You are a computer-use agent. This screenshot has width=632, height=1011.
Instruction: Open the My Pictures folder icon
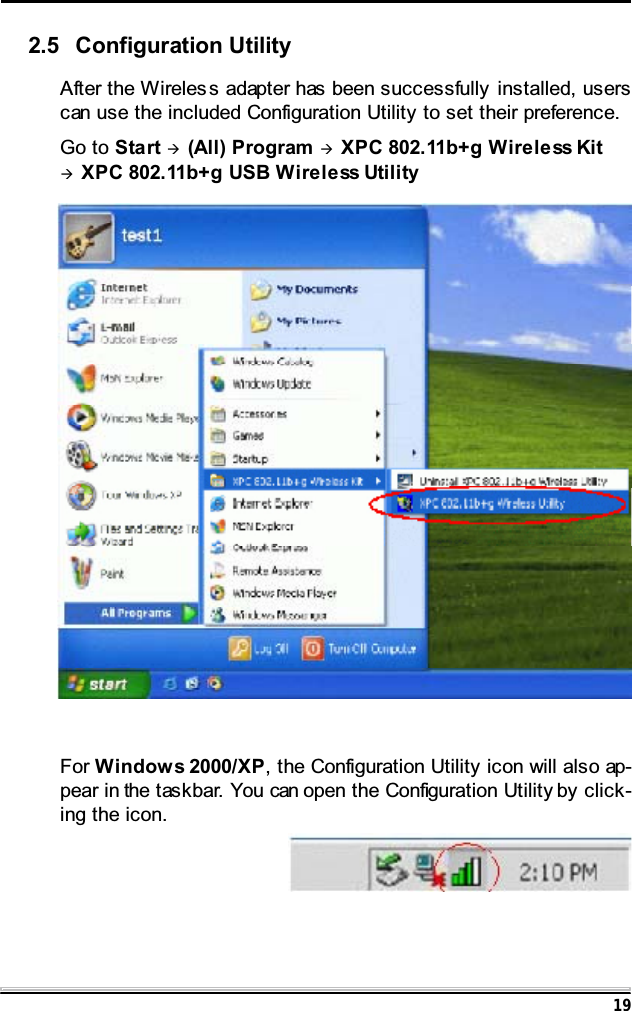click(261, 321)
